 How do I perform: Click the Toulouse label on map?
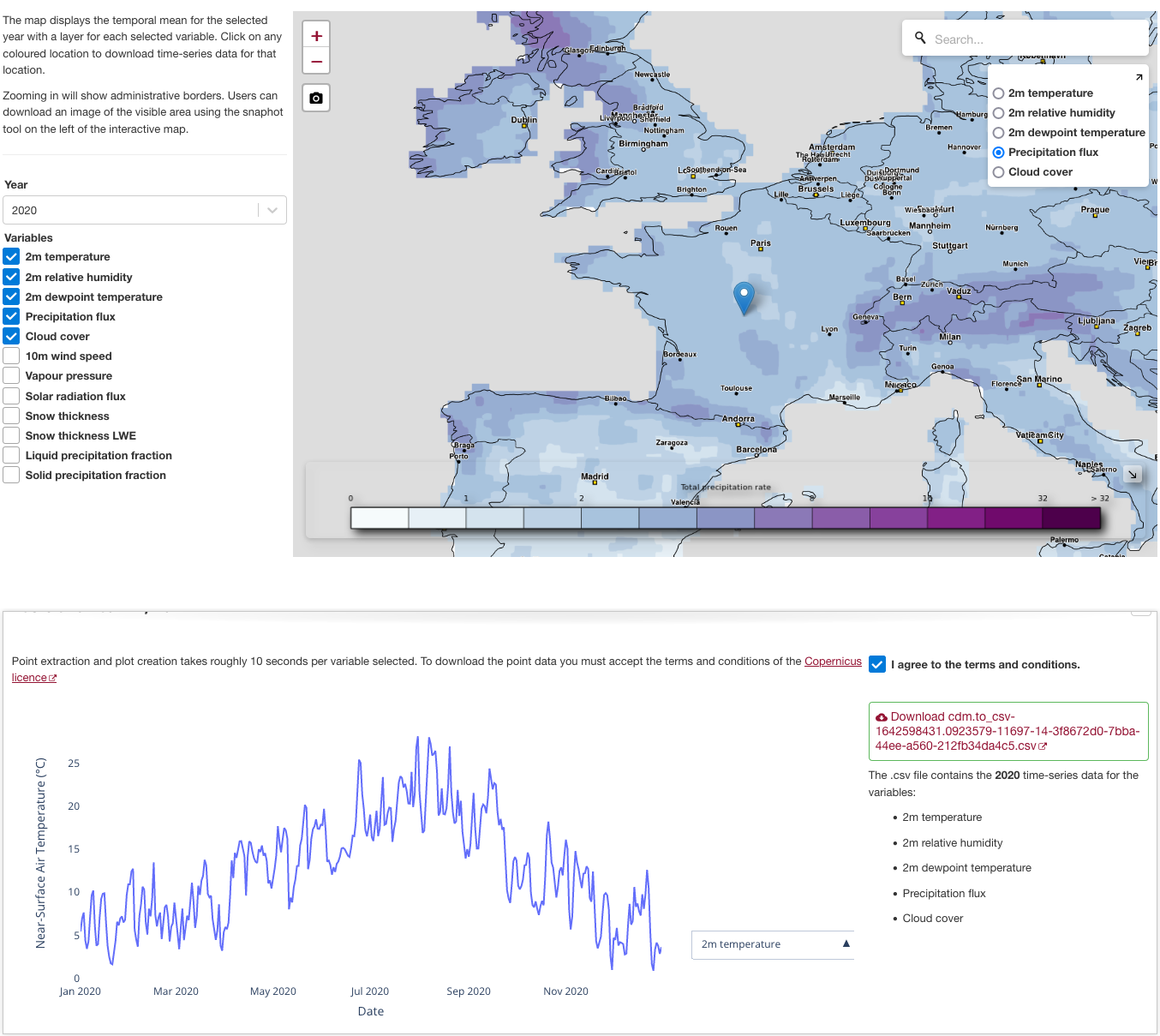pos(736,388)
